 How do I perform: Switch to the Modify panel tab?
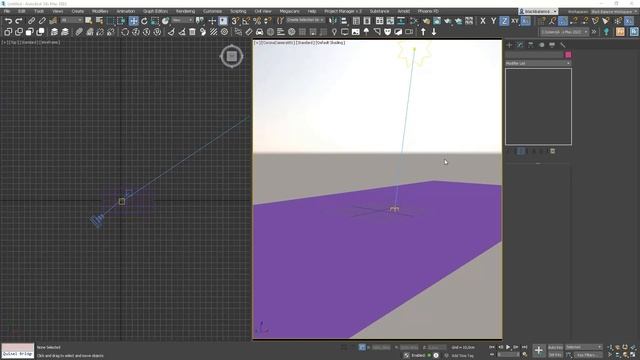[x=520, y=45]
